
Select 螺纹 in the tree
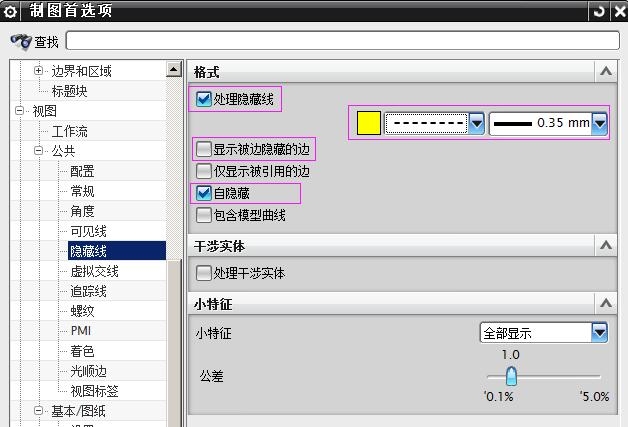82,311
